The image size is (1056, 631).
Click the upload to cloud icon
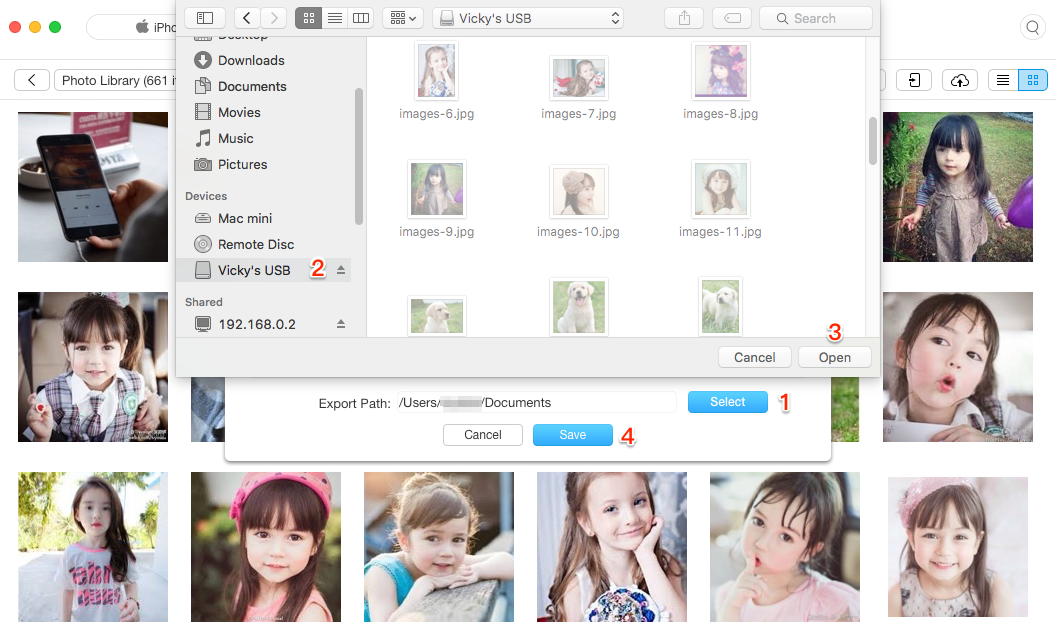pos(960,80)
